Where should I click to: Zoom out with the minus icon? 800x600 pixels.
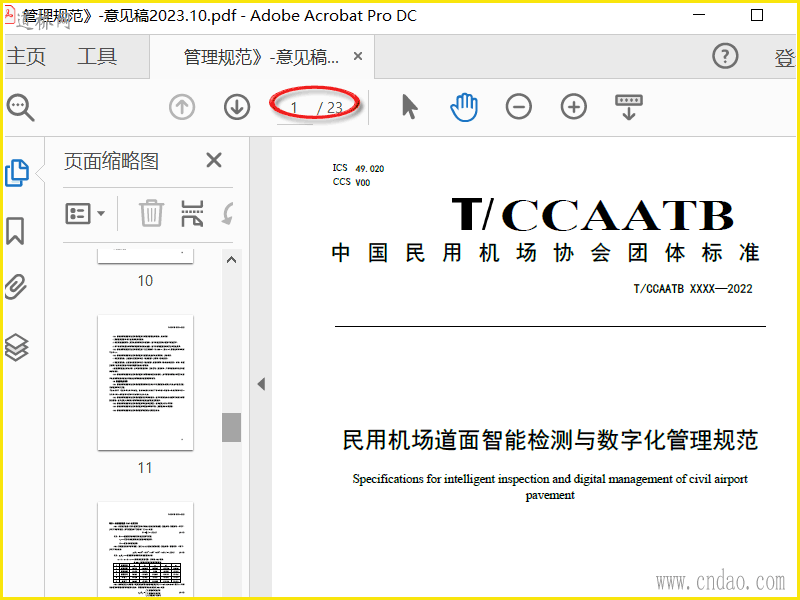tap(519, 107)
